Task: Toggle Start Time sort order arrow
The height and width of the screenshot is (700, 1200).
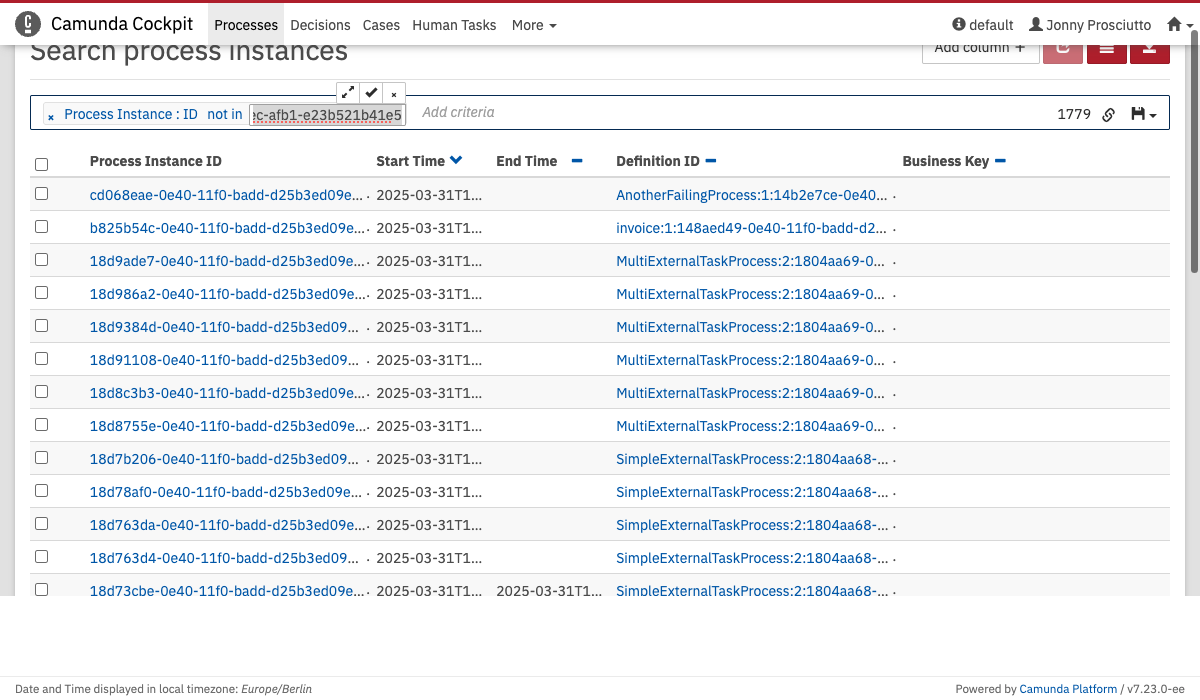Action: click(456, 160)
